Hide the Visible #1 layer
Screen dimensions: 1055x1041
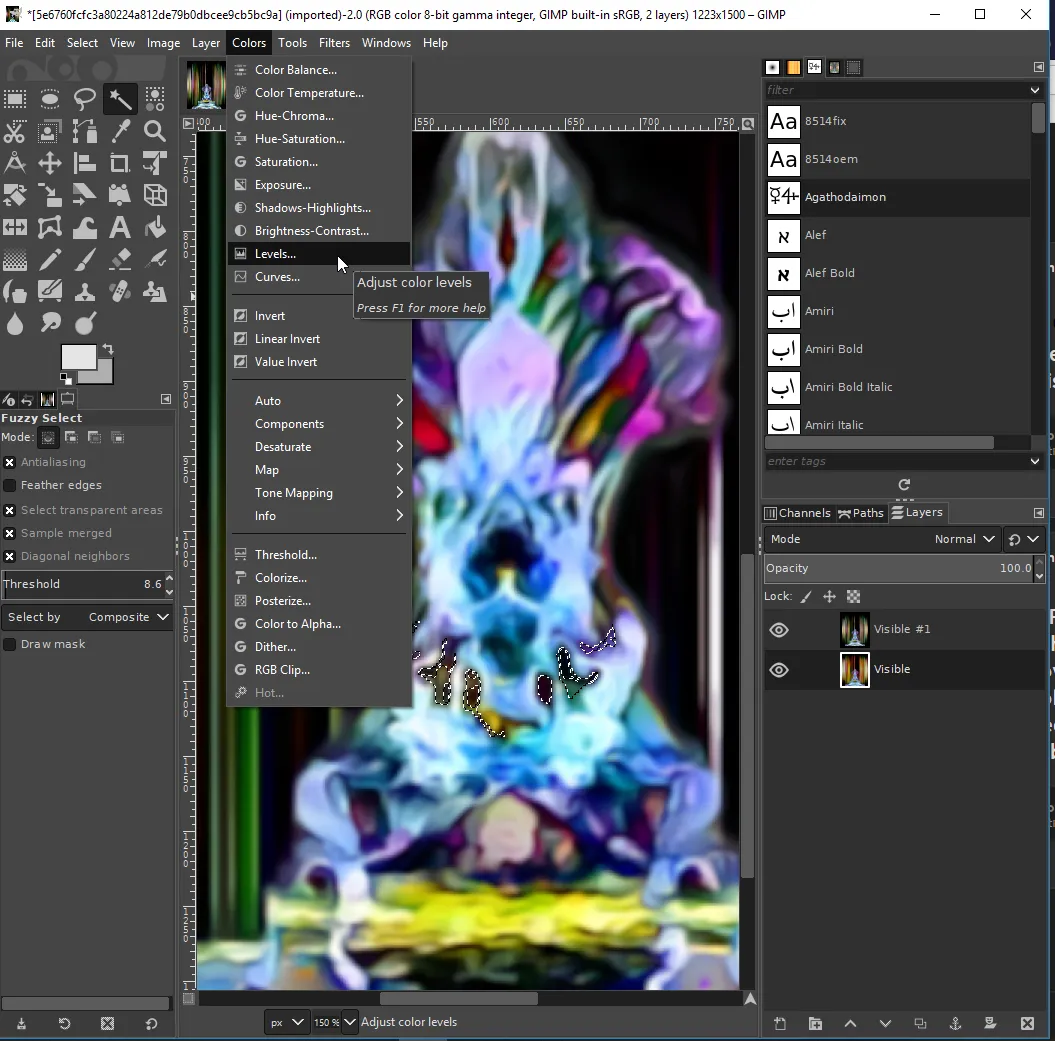[x=779, y=630]
